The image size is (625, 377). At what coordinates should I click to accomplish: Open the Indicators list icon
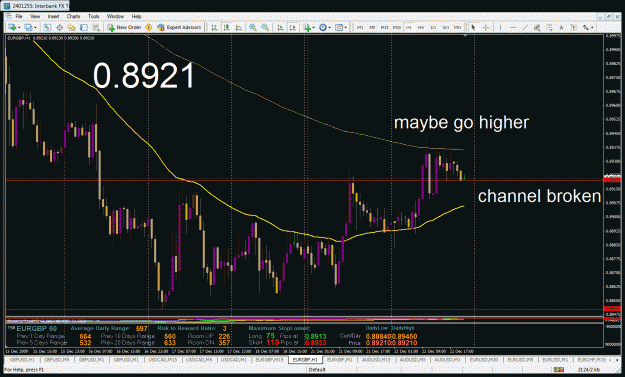(x=307, y=27)
